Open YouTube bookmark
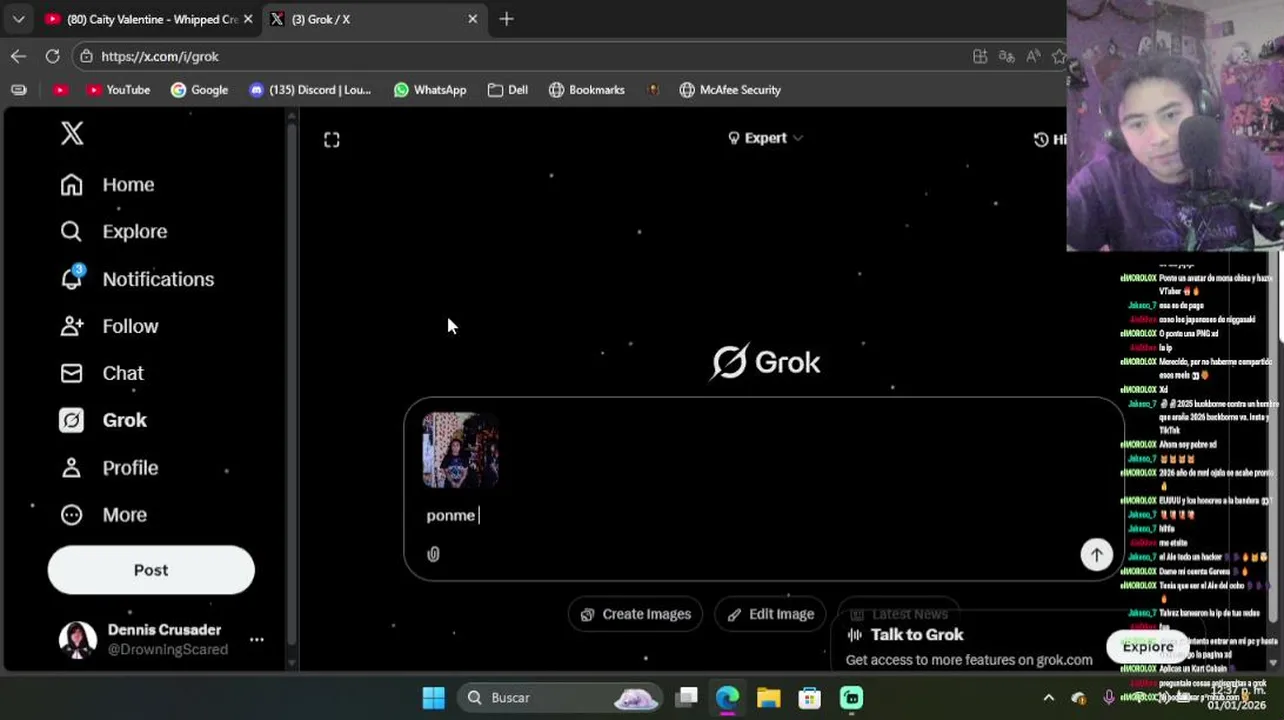1284x720 pixels. [118, 90]
